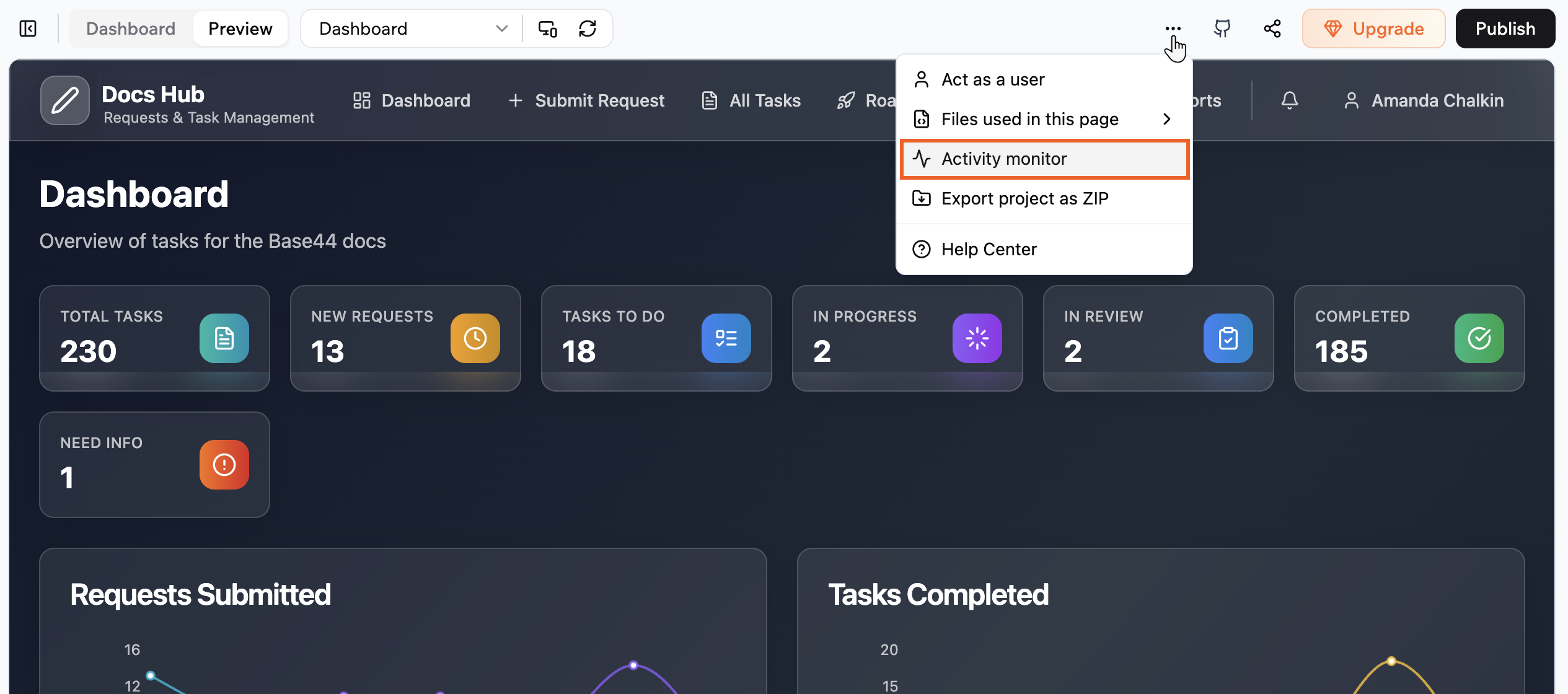This screenshot has height=694, width=1568.
Task: Select Activity monitor from the menu
Action: tap(1004, 159)
